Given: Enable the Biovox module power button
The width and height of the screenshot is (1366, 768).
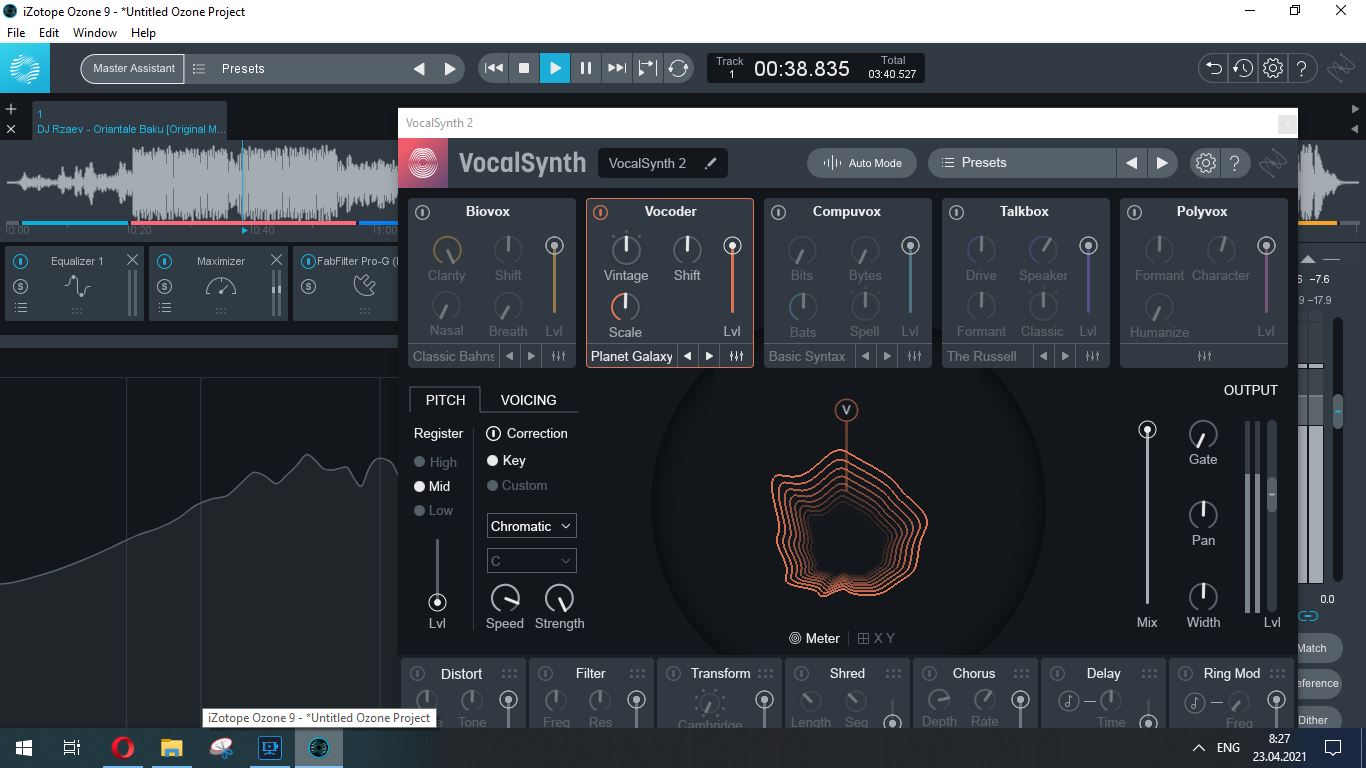Looking at the screenshot, I should 422,212.
